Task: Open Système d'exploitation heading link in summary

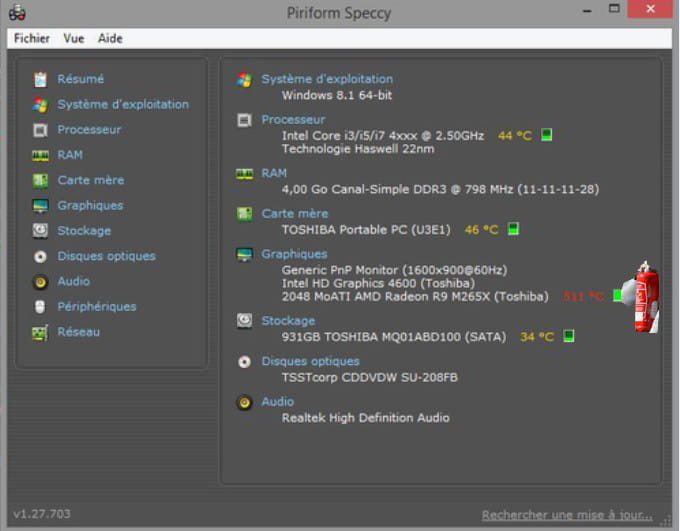Action: pos(327,79)
